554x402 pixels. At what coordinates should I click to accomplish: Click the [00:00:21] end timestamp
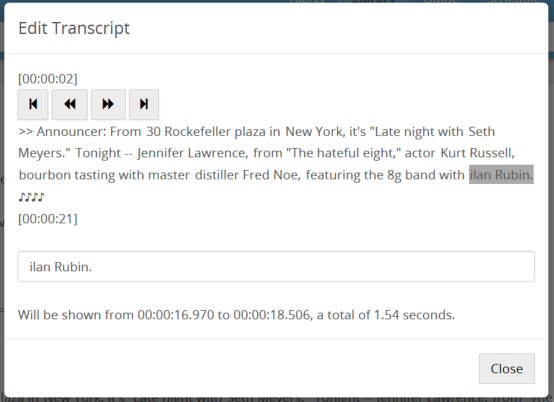[48, 219]
